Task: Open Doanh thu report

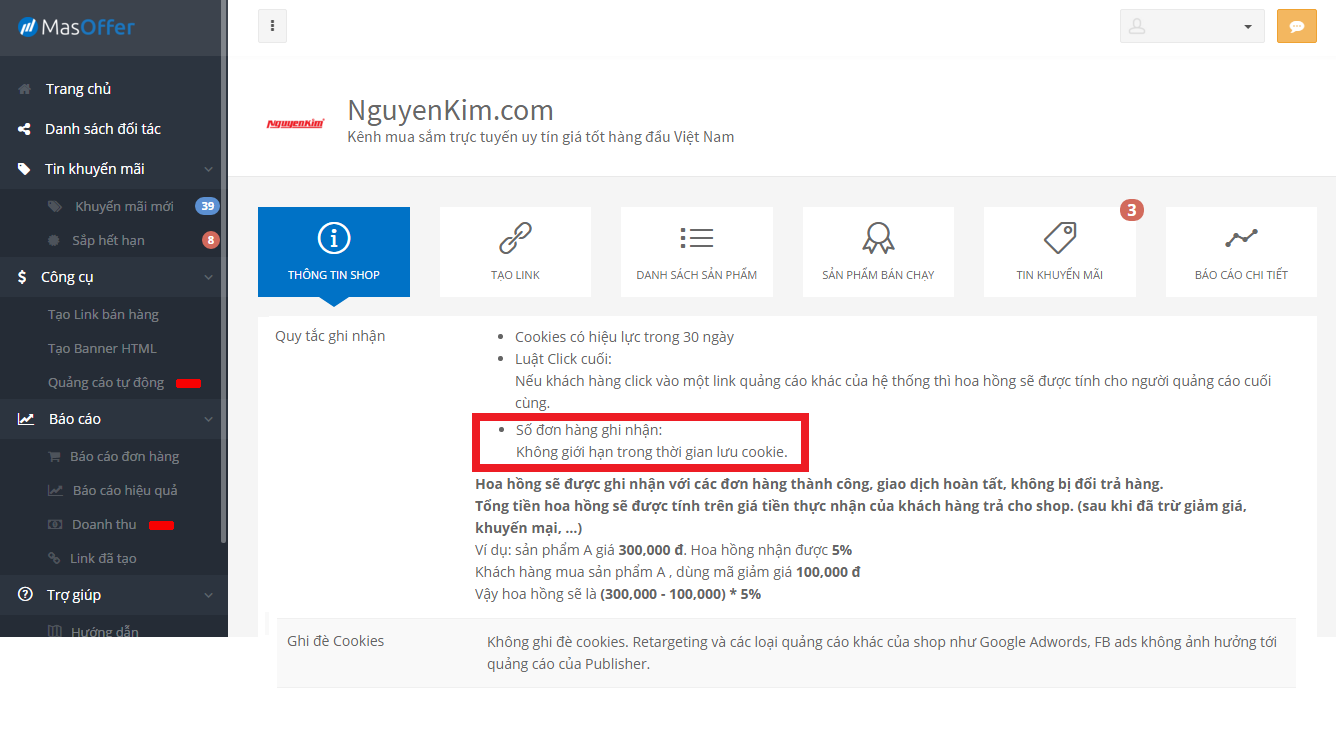Action: click(x=104, y=524)
